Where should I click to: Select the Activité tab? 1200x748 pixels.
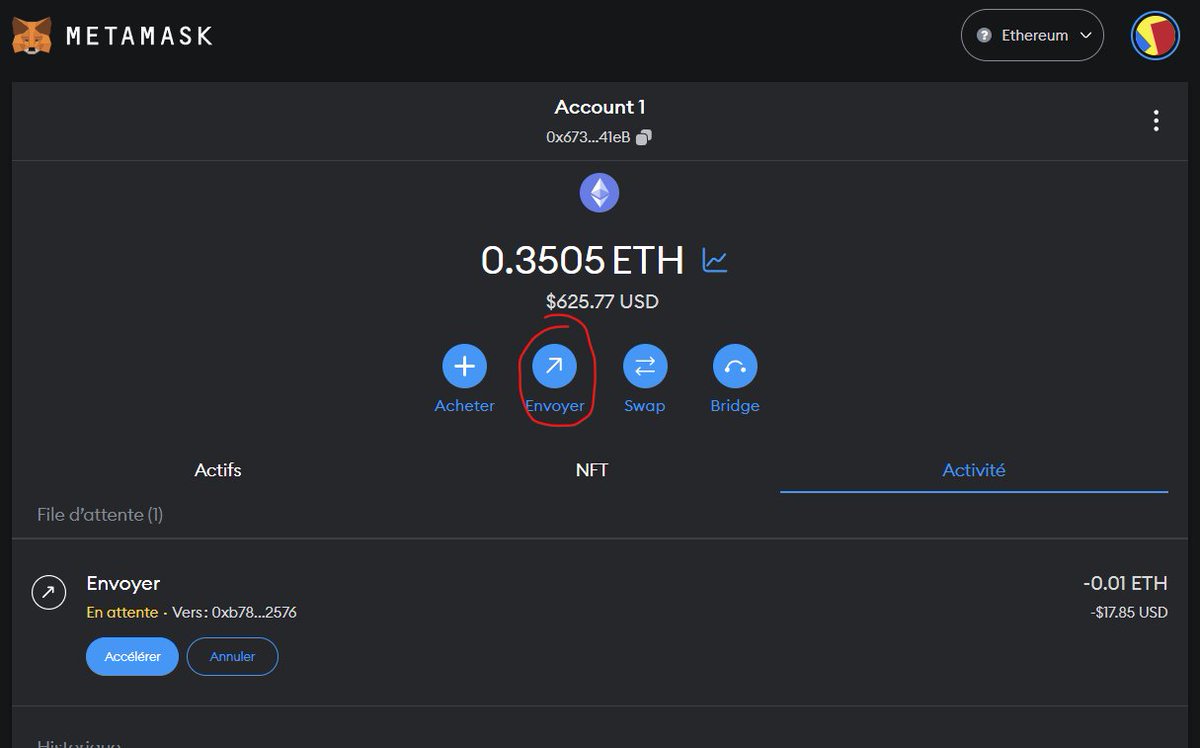tap(974, 470)
